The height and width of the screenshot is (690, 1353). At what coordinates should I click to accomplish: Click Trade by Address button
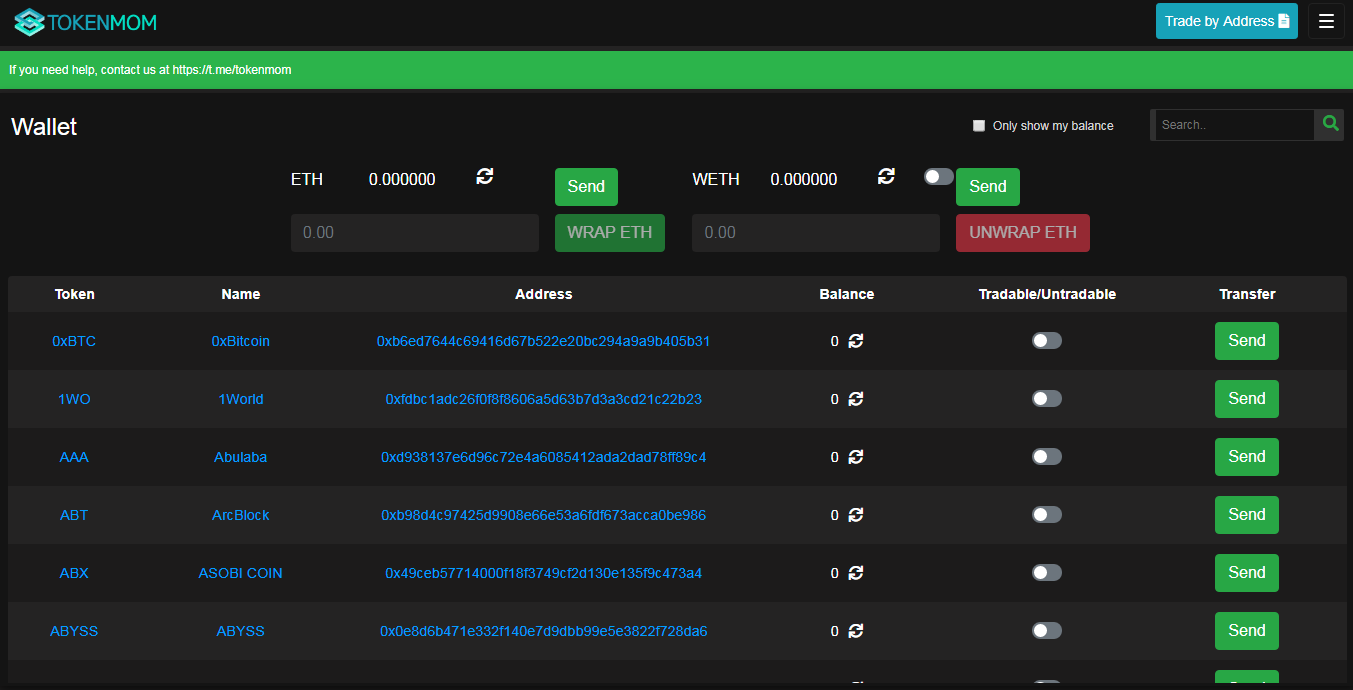tap(1226, 21)
